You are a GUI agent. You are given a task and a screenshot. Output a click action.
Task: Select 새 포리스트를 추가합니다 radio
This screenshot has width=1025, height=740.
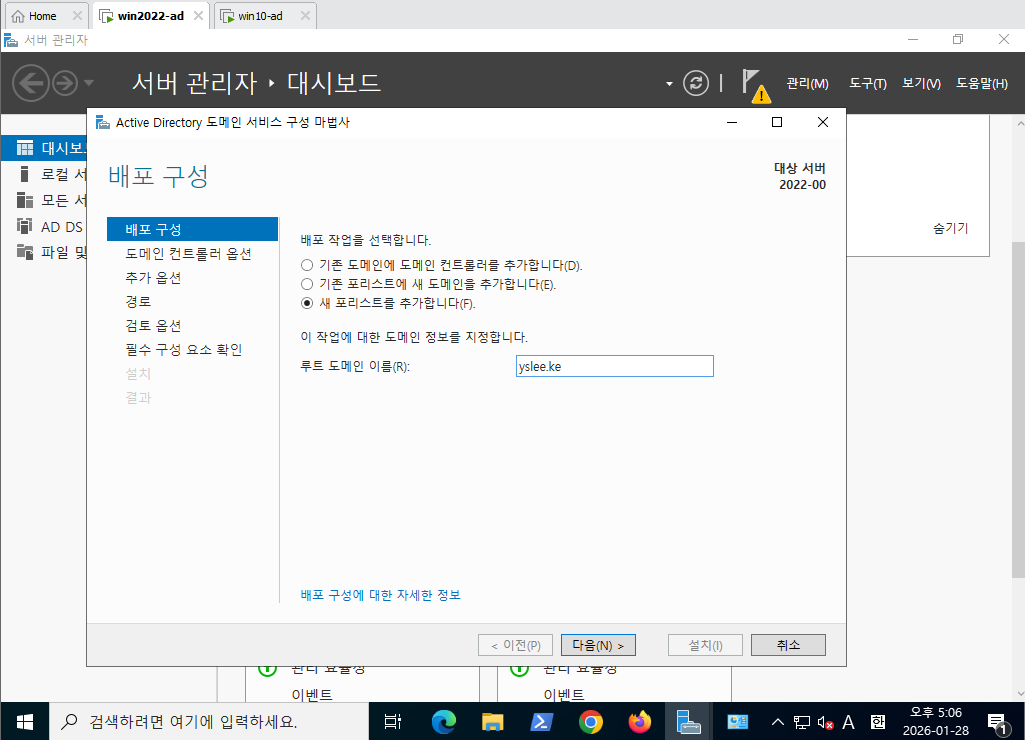[x=307, y=303]
